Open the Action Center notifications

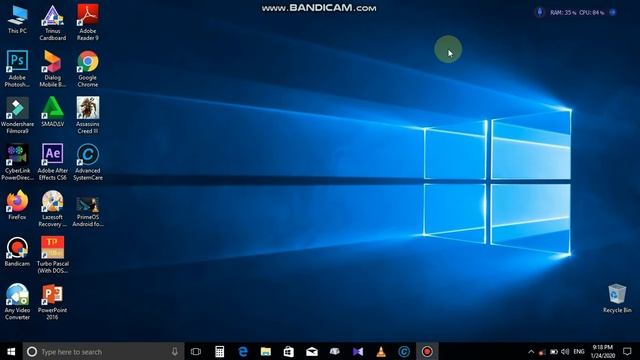(627, 351)
